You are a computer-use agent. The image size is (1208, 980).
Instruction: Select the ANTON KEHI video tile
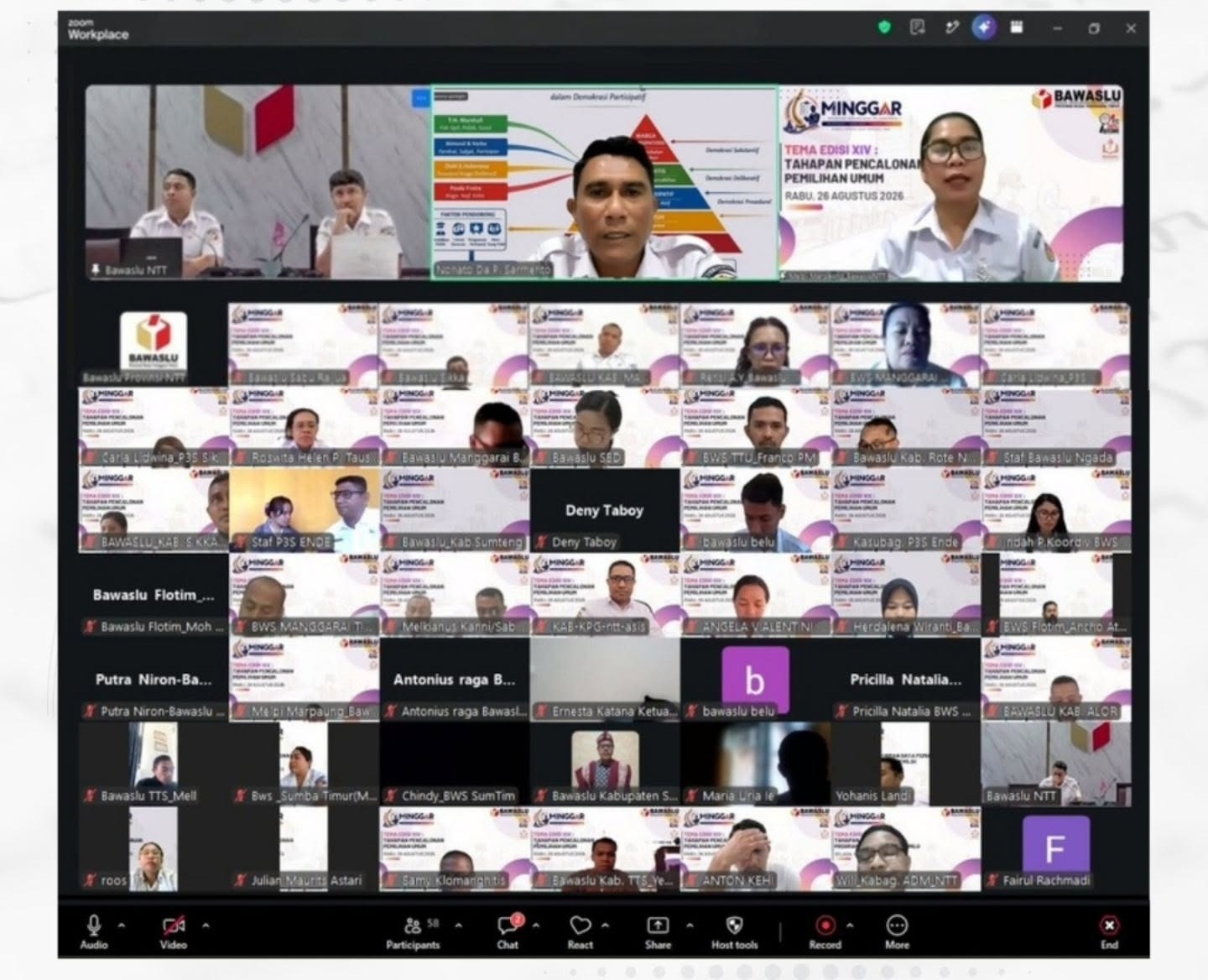pos(755,849)
